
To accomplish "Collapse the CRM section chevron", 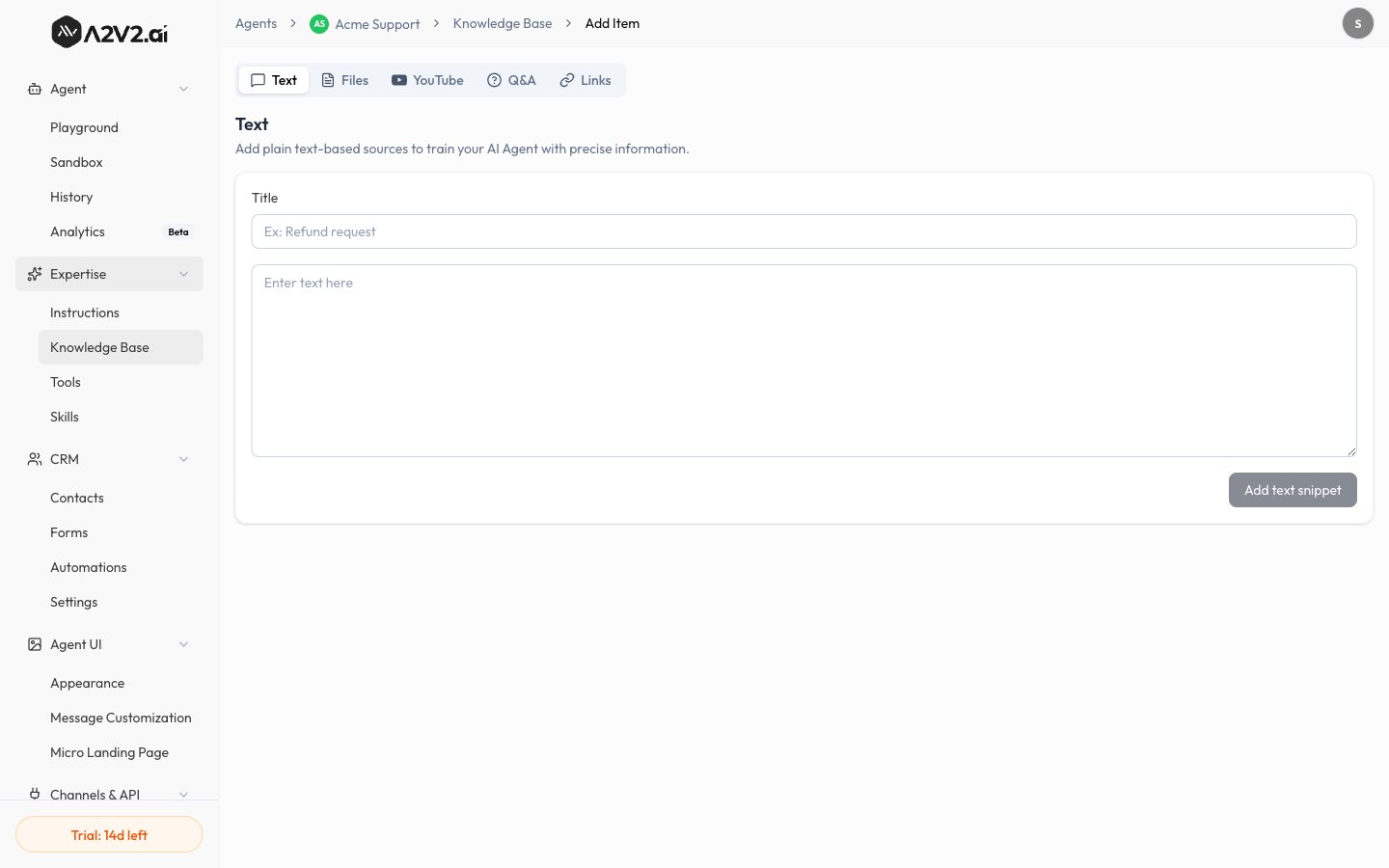I will tap(183, 459).
